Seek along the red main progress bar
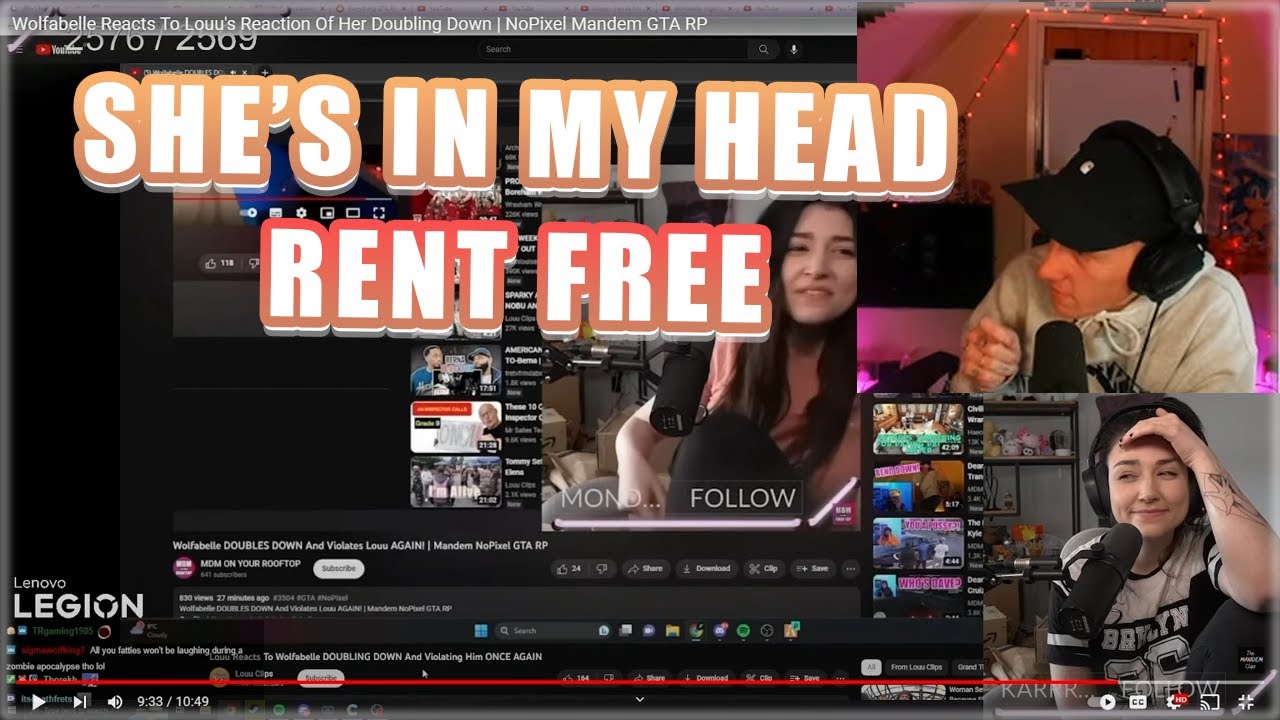Screen dimensions: 1280x720 [640, 684]
